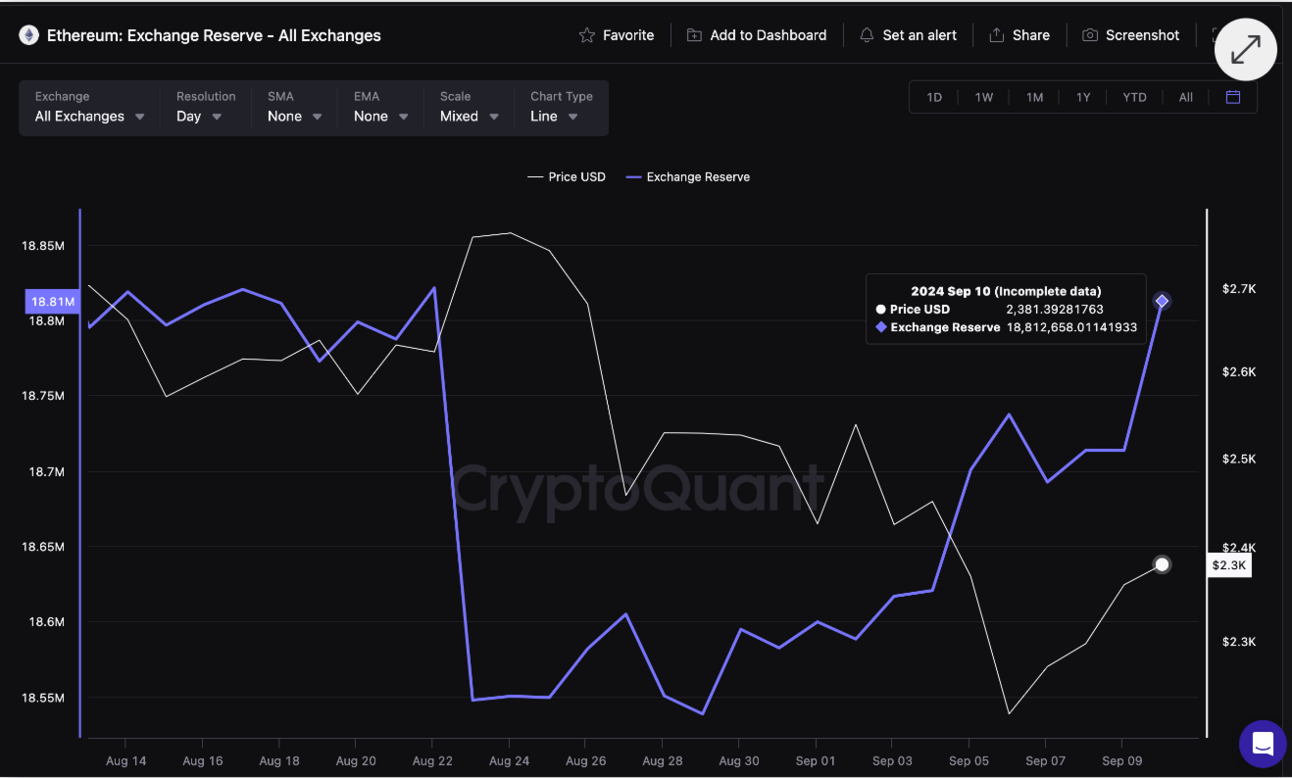The height and width of the screenshot is (778, 1292).
Task: Select the 1M time range
Action: point(1034,97)
